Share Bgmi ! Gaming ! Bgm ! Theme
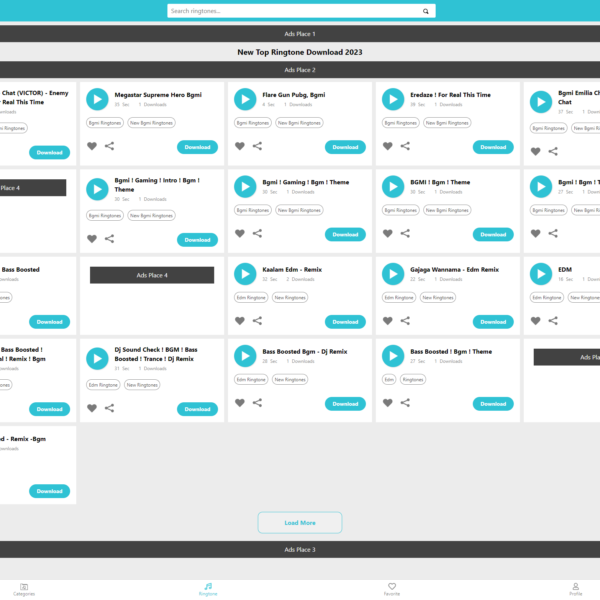Viewport: 600px width, 600px height. [x=257, y=233]
